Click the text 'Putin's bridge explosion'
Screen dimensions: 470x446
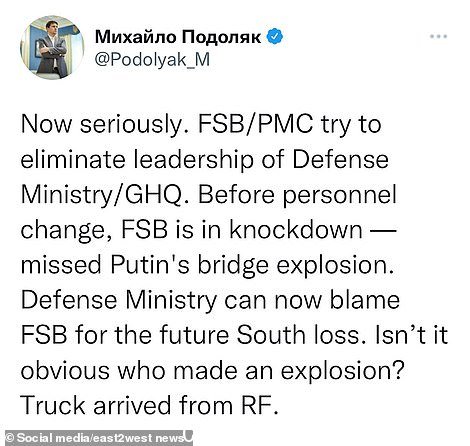tap(252, 266)
